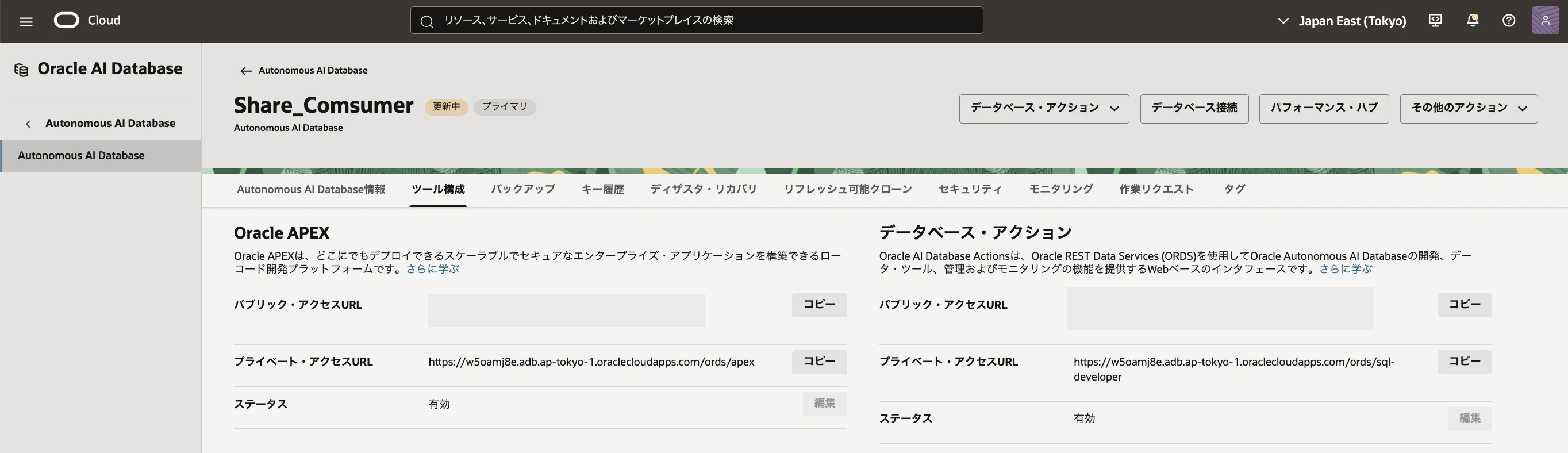
Task: Click the Oracle AI Database service icon
Action: click(x=21, y=70)
